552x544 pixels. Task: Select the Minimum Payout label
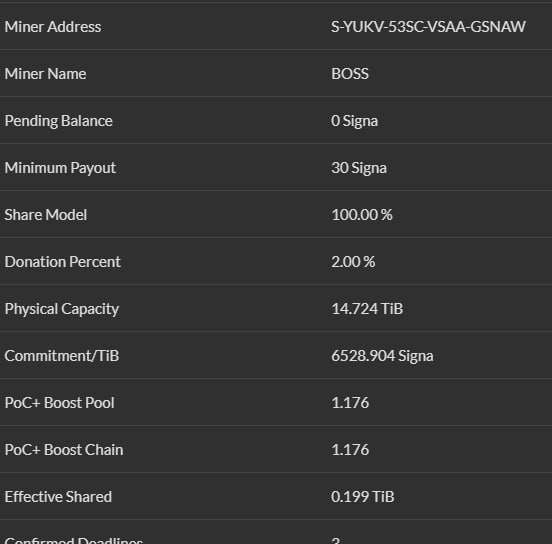[x=60, y=168]
